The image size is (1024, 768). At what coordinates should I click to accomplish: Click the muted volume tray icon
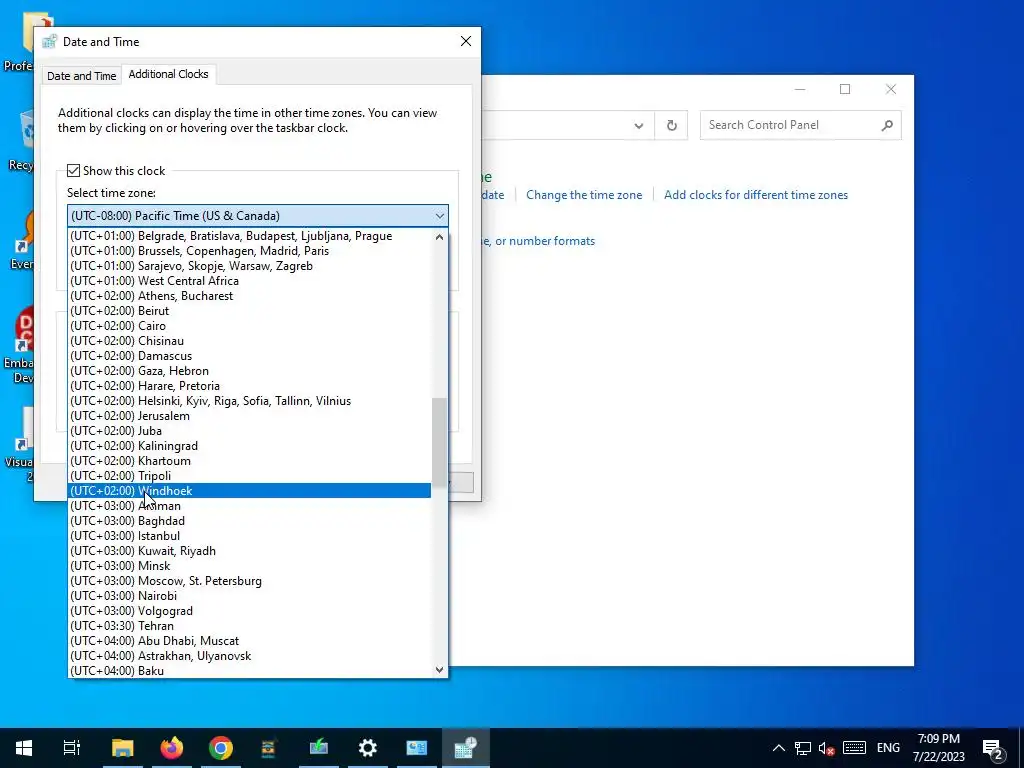[x=827, y=748]
